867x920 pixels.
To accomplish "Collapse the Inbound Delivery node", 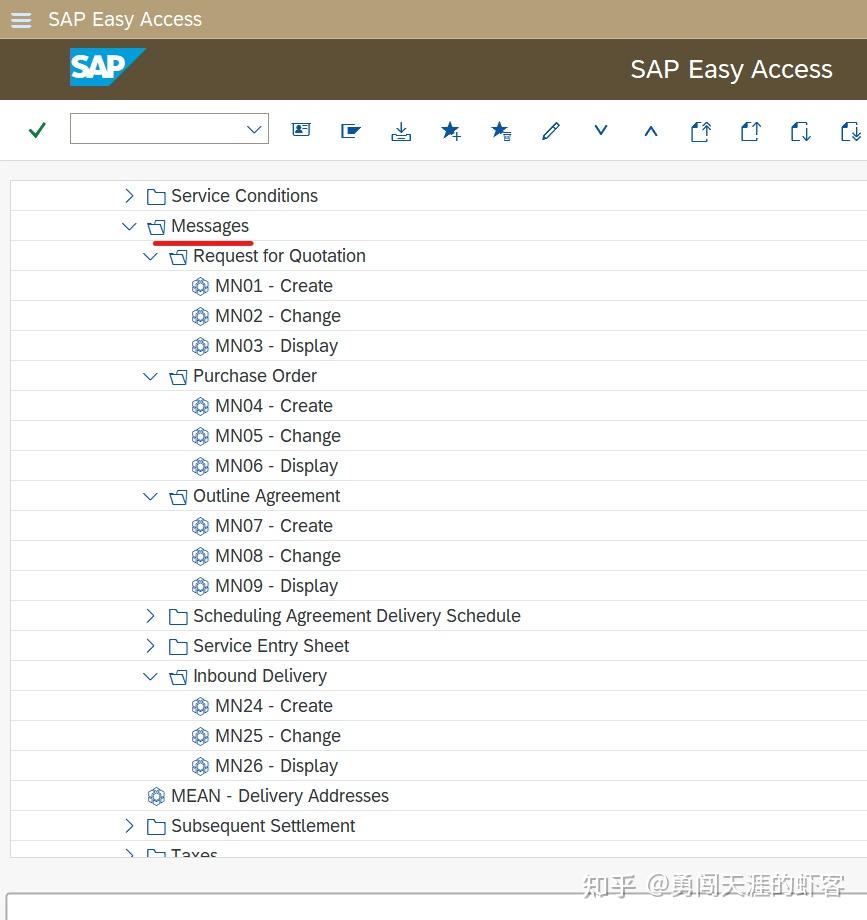I will (x=150, y=676).
